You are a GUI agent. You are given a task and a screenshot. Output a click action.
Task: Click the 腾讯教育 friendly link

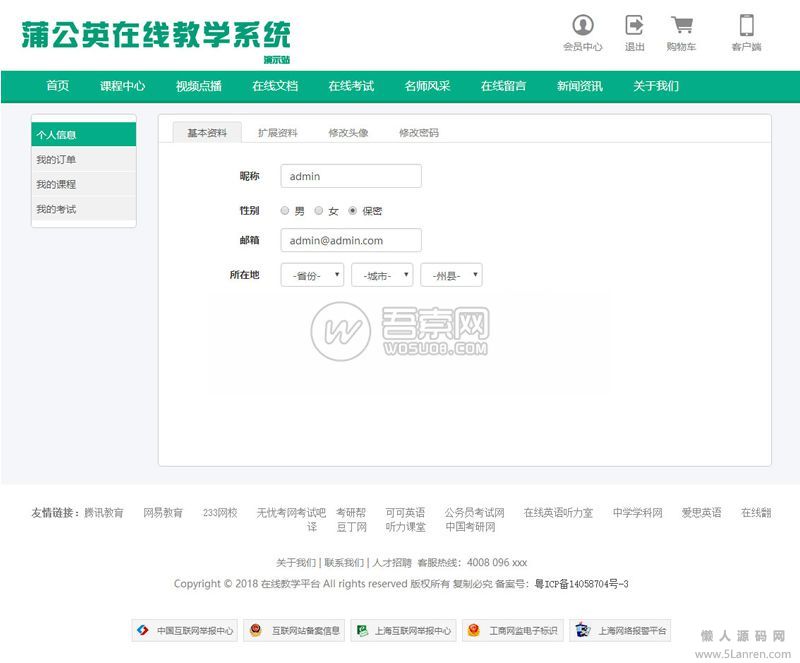pyautogui.click(x=104, y=513)
